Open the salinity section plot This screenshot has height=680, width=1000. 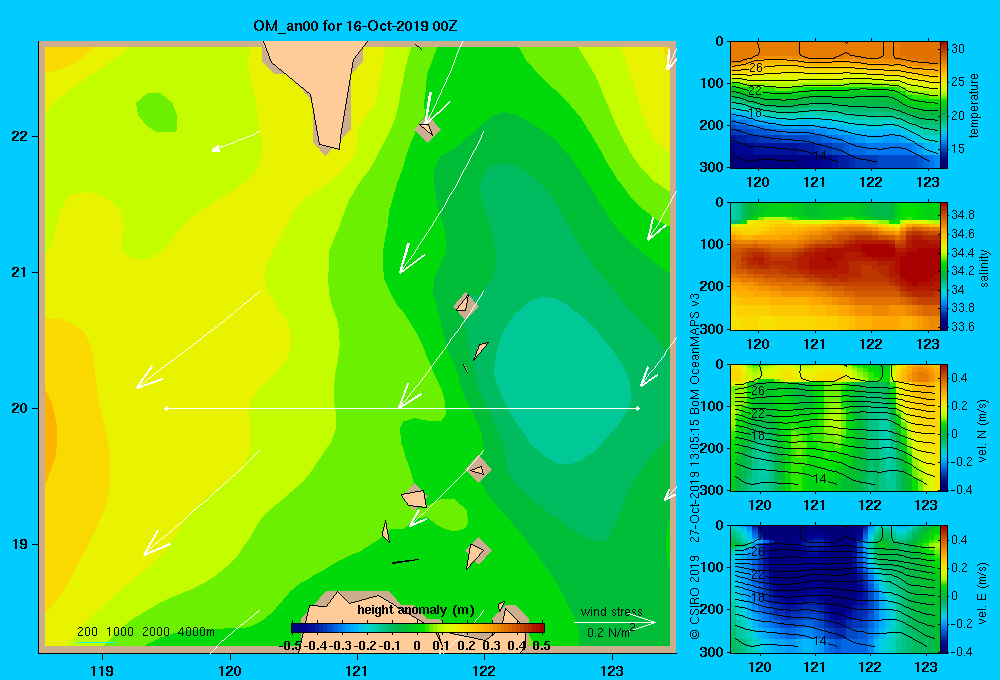pos(835,266)
